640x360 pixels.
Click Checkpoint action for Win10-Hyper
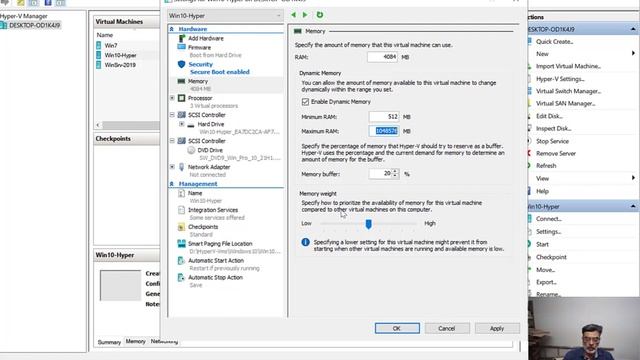tap(551, 257)
